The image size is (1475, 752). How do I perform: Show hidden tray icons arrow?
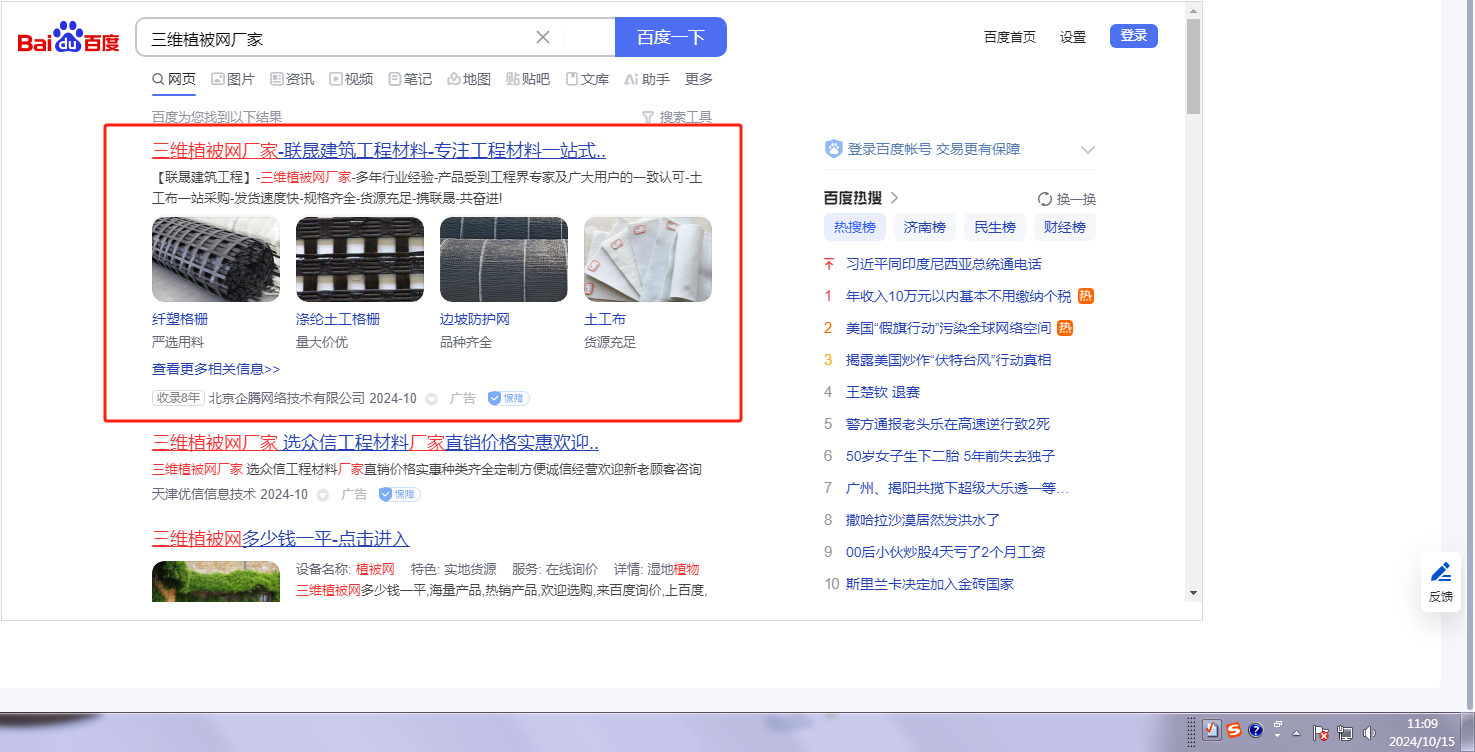tap(1296, 732)
